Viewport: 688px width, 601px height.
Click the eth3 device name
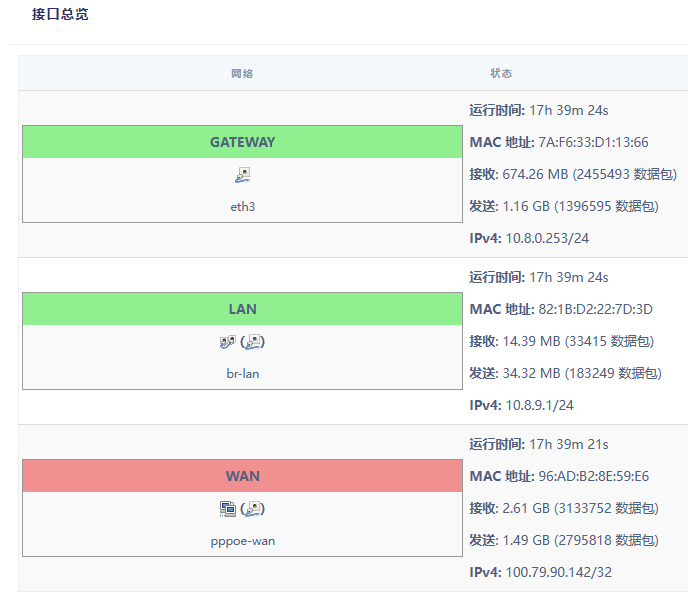pos(243,207)
